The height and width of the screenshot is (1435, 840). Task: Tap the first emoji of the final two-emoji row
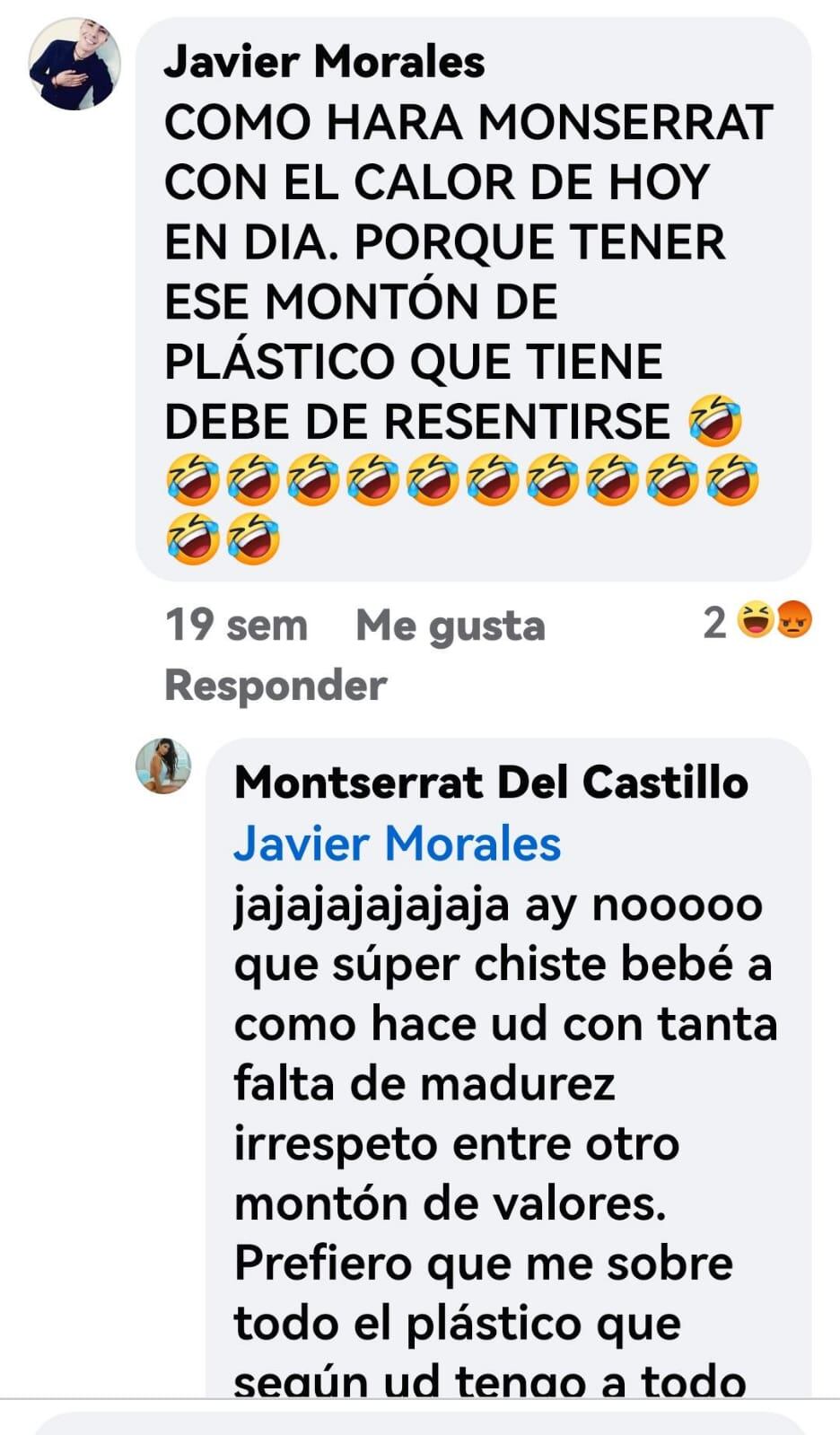(x=193, y=539)
